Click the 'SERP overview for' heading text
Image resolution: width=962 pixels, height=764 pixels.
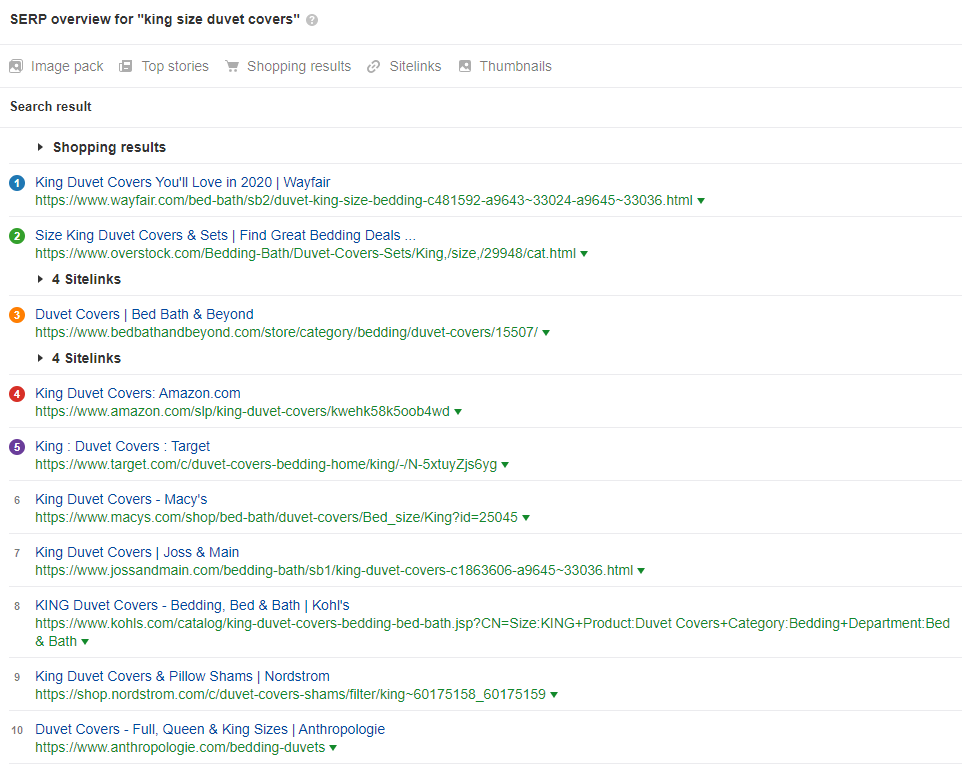71,20
